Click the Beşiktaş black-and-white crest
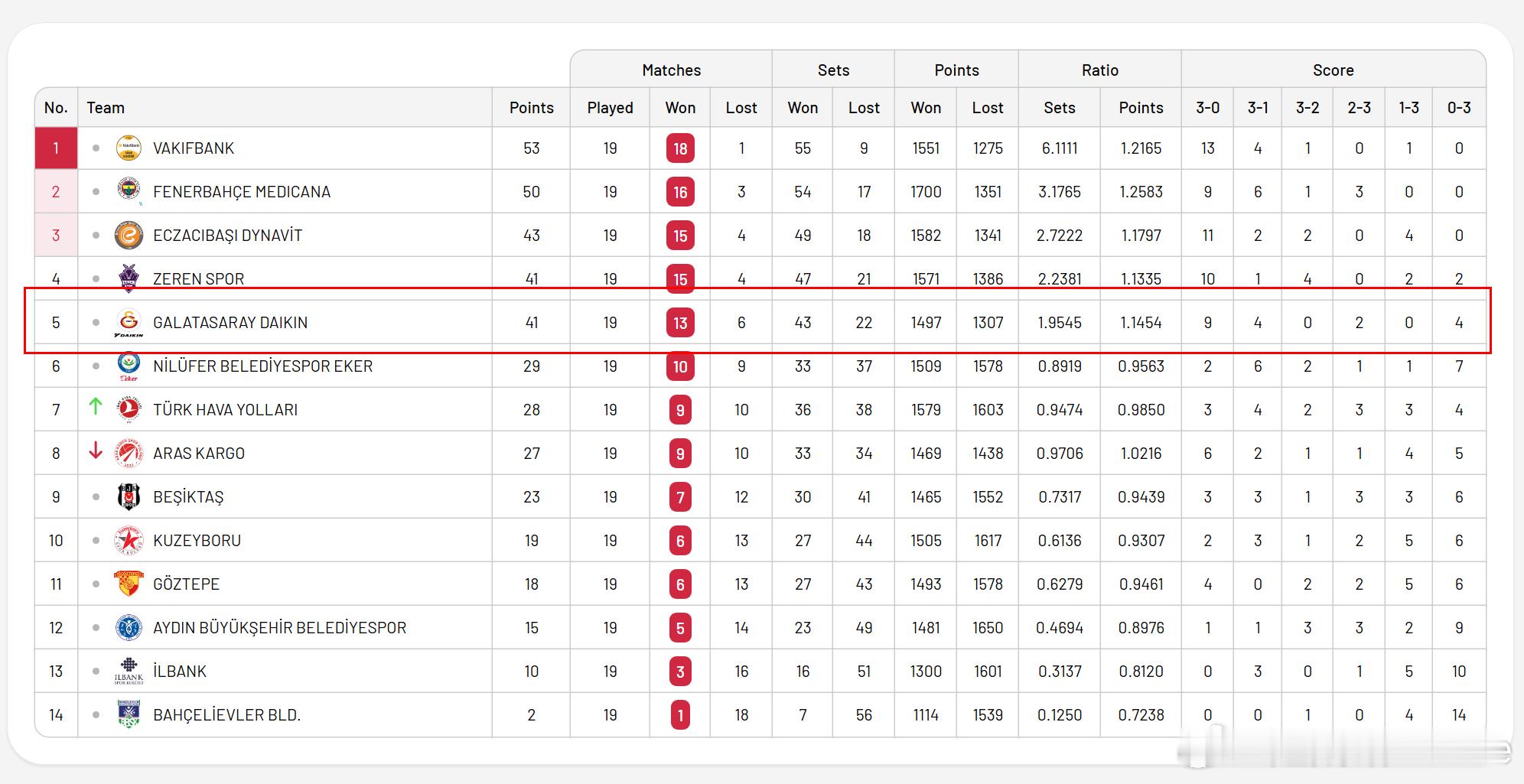The height and width of the screenshot is (784, 1524). [129, 496]
